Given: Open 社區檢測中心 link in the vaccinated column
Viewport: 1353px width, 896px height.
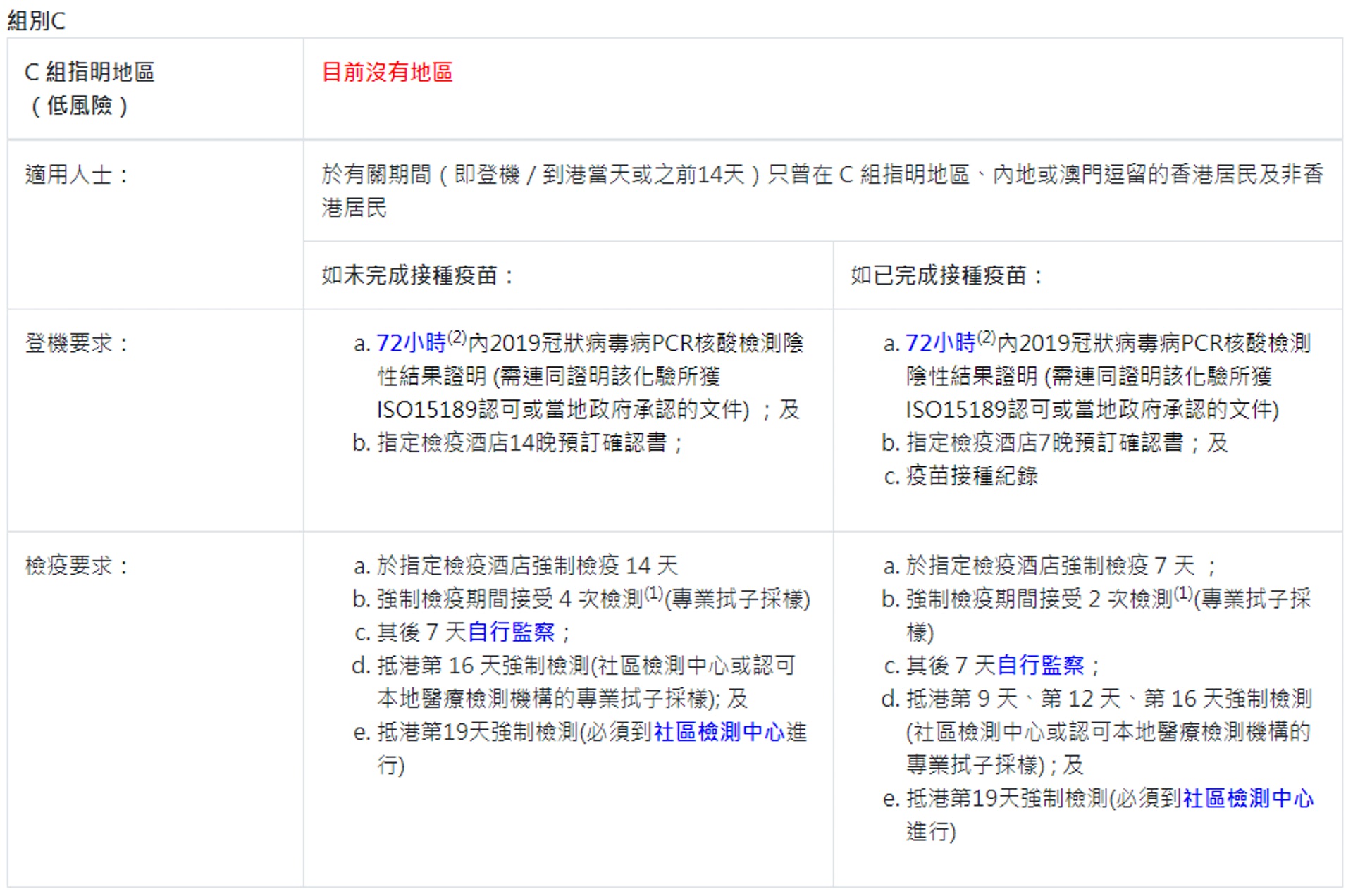Looking at the screenshot, I should point(1248,798).
